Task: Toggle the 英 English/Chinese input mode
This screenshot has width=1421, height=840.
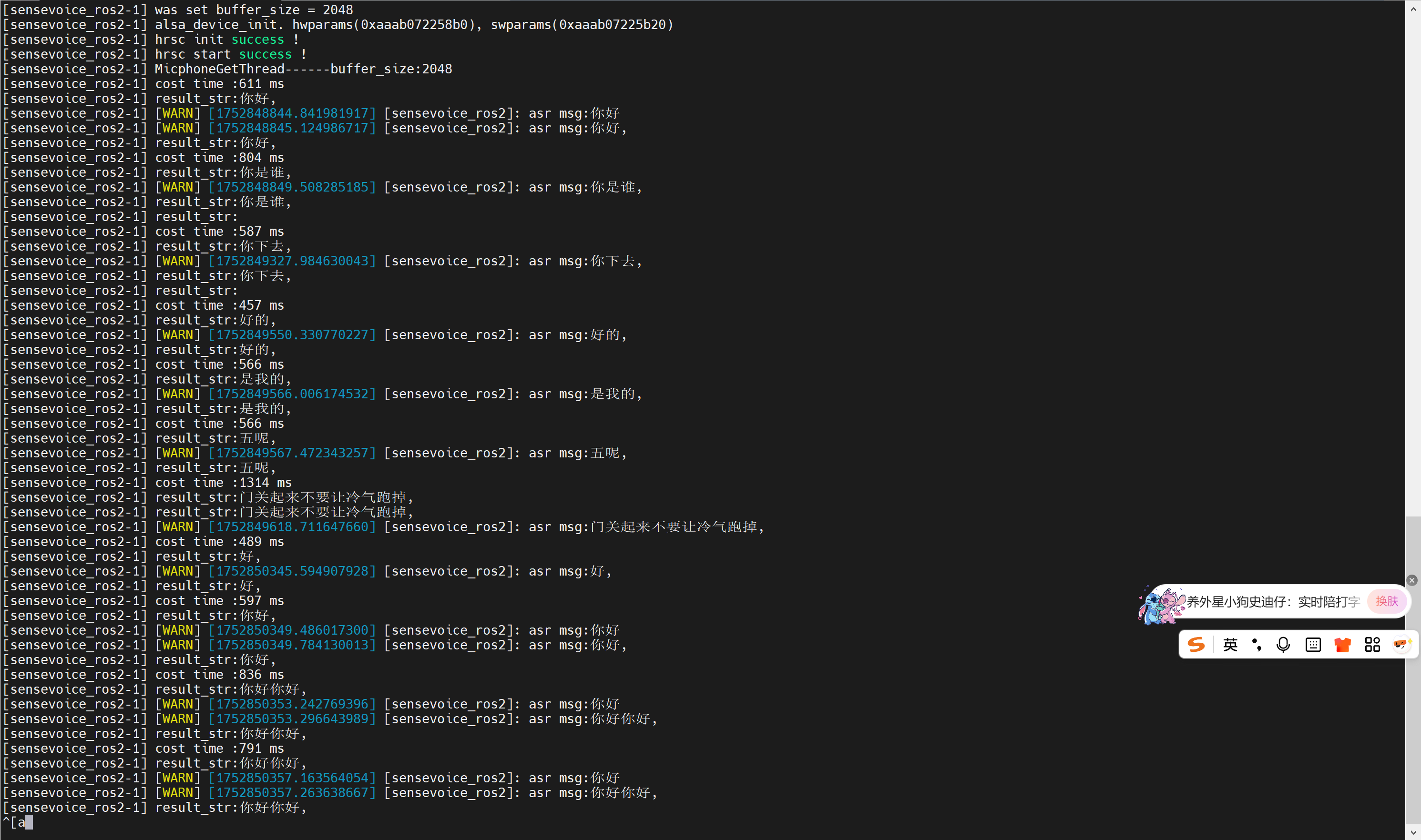Action: tap(1230, 645)
